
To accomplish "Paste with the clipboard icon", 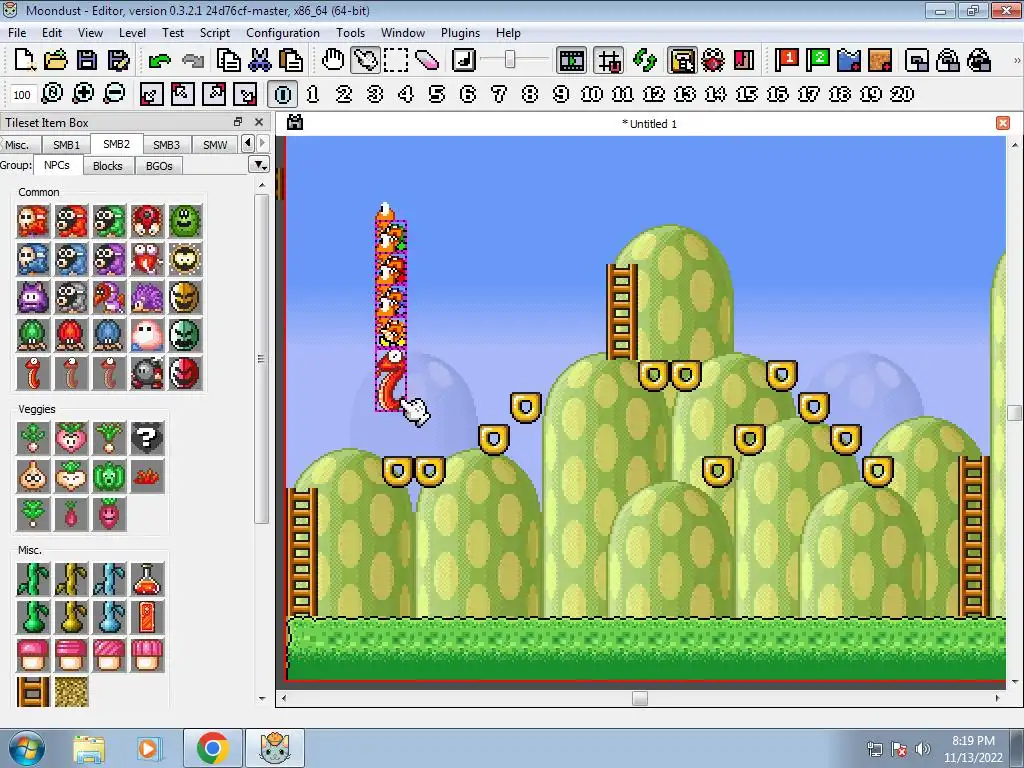I will [291, 60].
